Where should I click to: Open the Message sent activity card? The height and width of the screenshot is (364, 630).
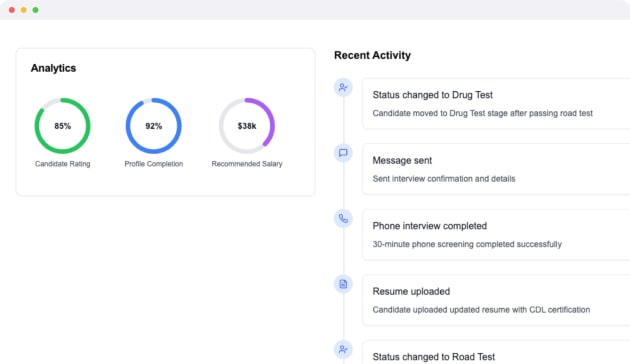[496, 169]
